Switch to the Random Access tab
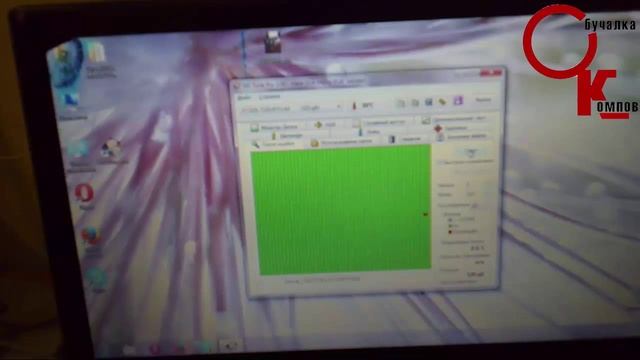The width and height of the screenshot is (640, 360). click(380, 122)
